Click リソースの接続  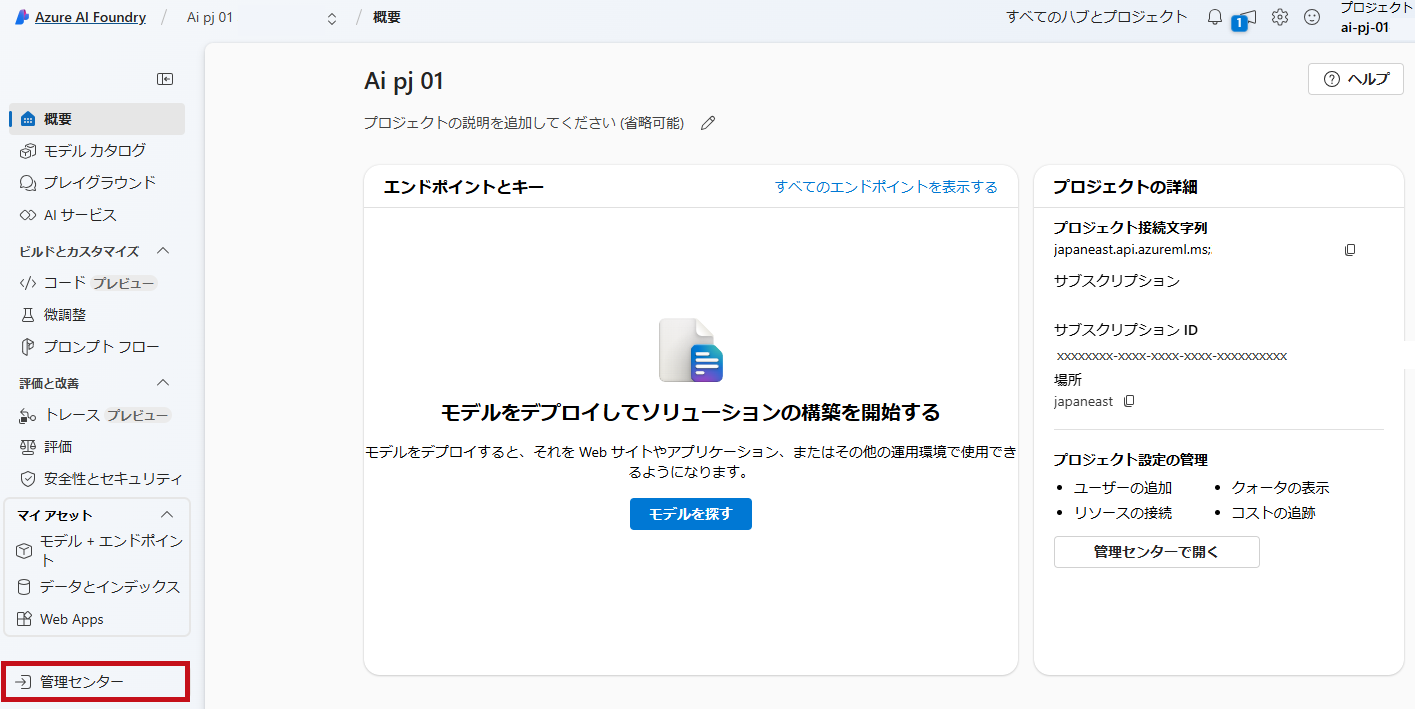(1122, 513)
